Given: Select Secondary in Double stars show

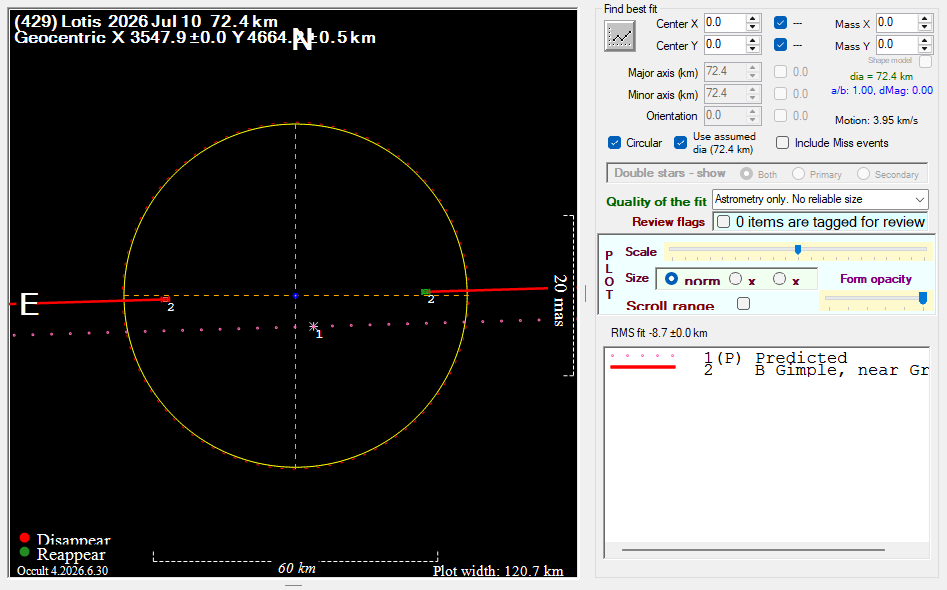Looking at the screenshot, I should [x=863, y=174].
